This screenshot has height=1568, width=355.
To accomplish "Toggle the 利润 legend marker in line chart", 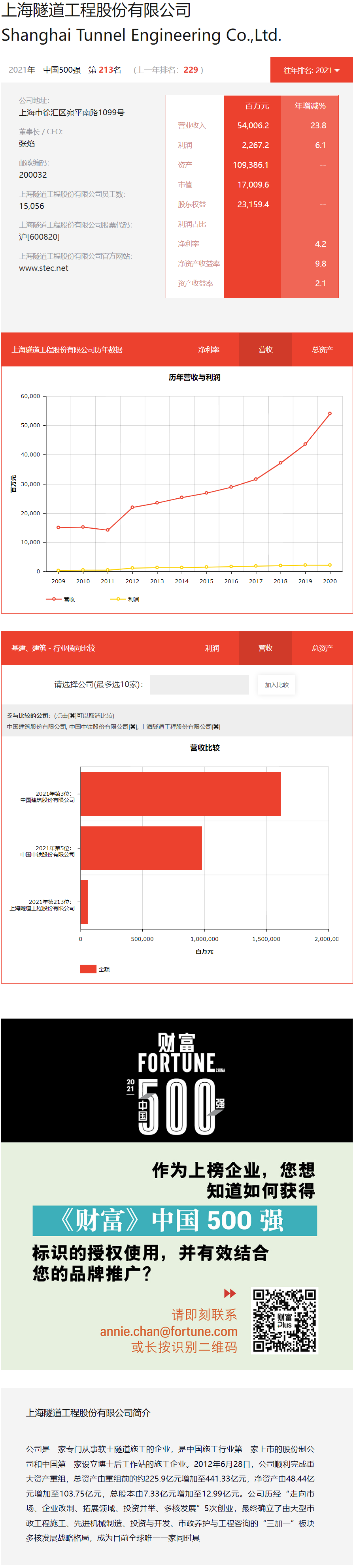I will [118, 600].
